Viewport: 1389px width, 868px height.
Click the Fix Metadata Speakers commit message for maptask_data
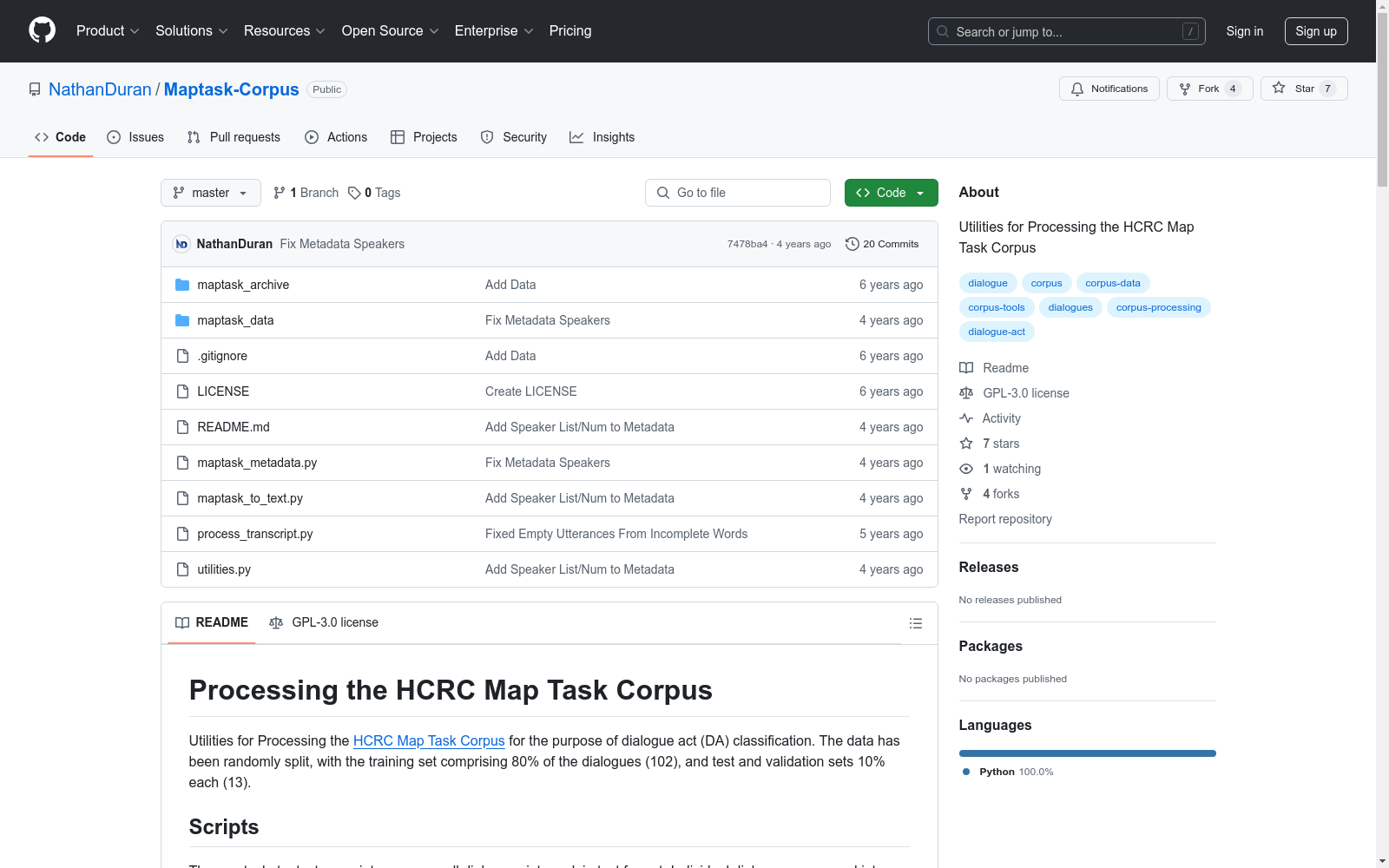pyautogui.click(x=548, y=320)
